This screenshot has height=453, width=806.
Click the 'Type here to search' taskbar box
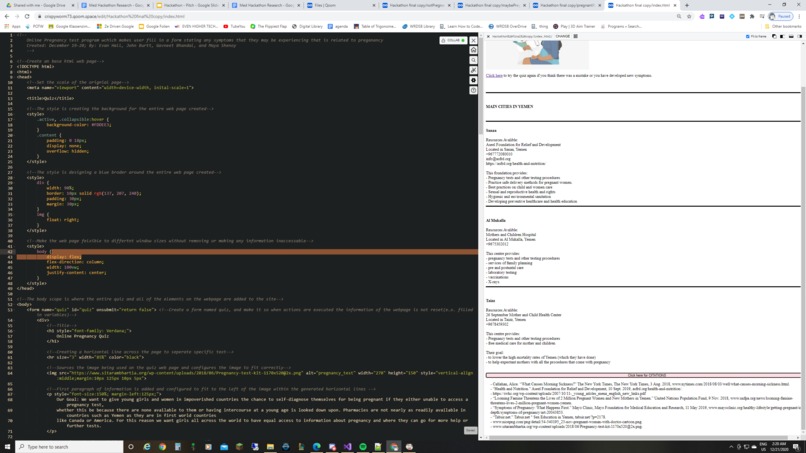tap(69, 447)
